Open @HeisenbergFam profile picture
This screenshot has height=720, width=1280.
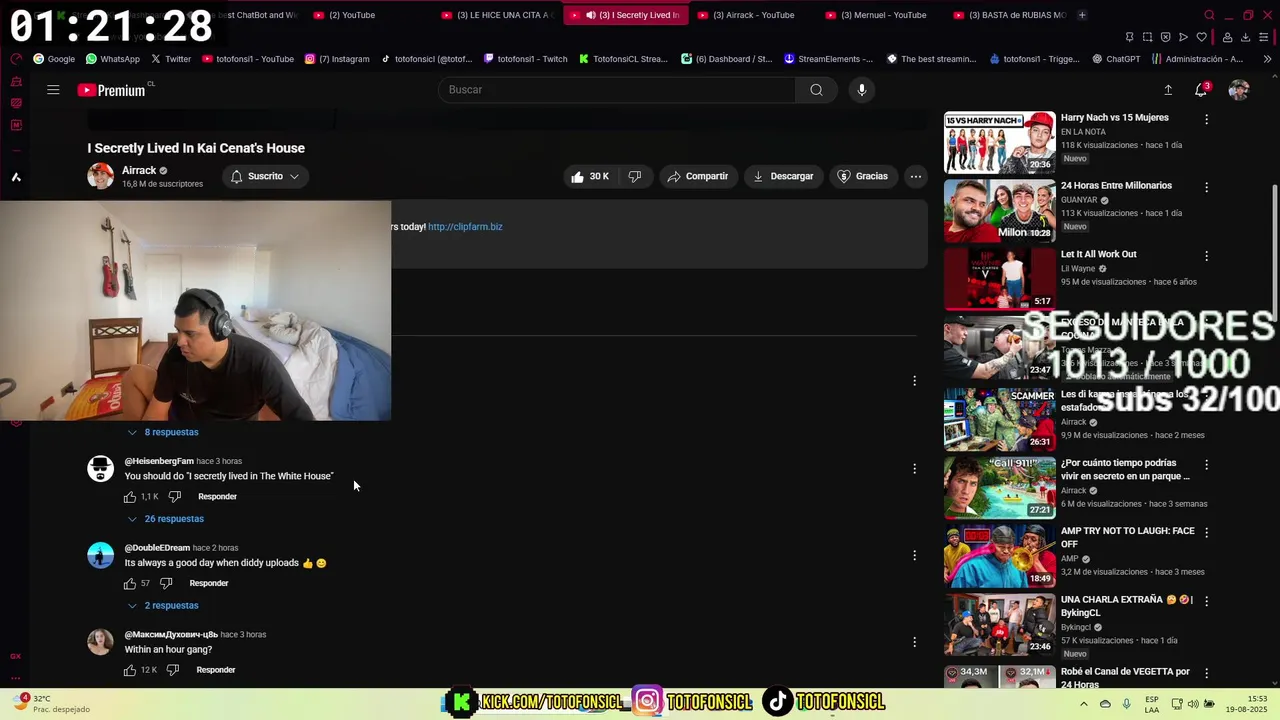click(x=100, y=468)
